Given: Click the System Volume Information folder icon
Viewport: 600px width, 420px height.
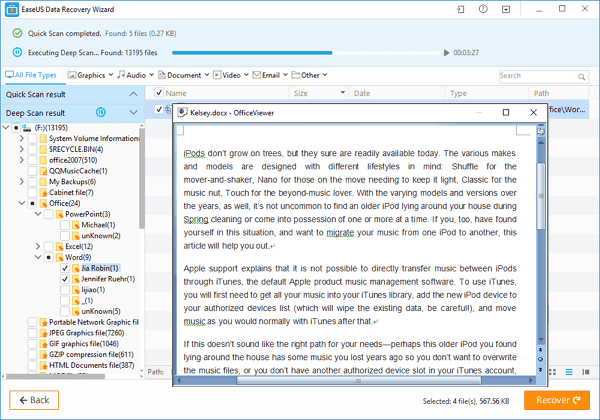Looking at the screenshot, I should point(42,138).
